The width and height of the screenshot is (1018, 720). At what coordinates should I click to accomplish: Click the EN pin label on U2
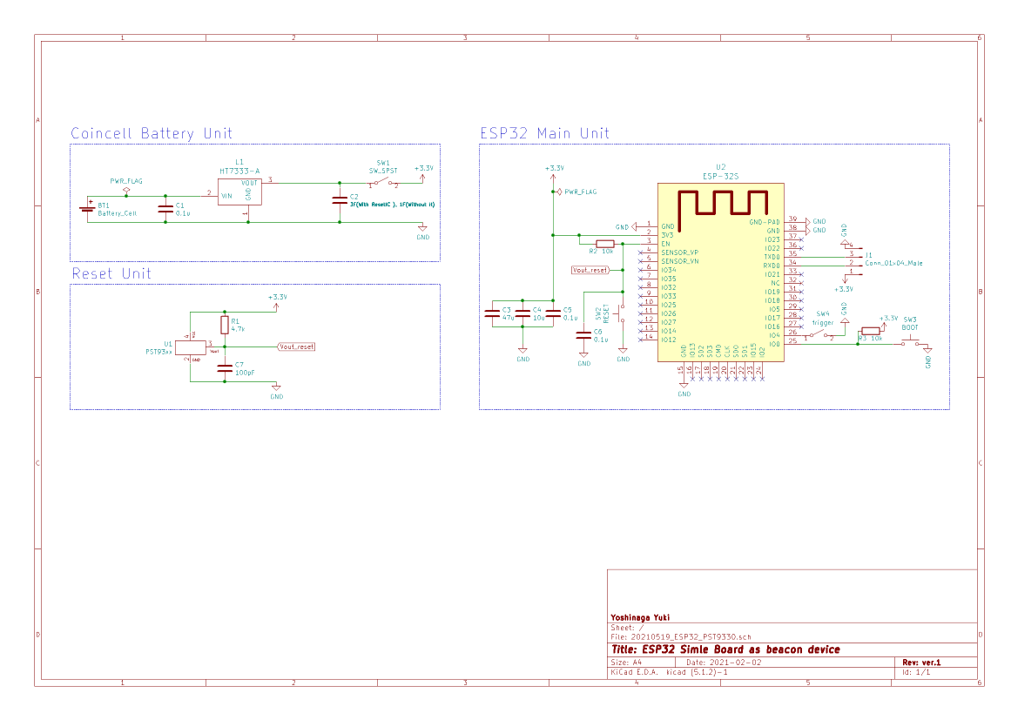(x=665, y=244)
